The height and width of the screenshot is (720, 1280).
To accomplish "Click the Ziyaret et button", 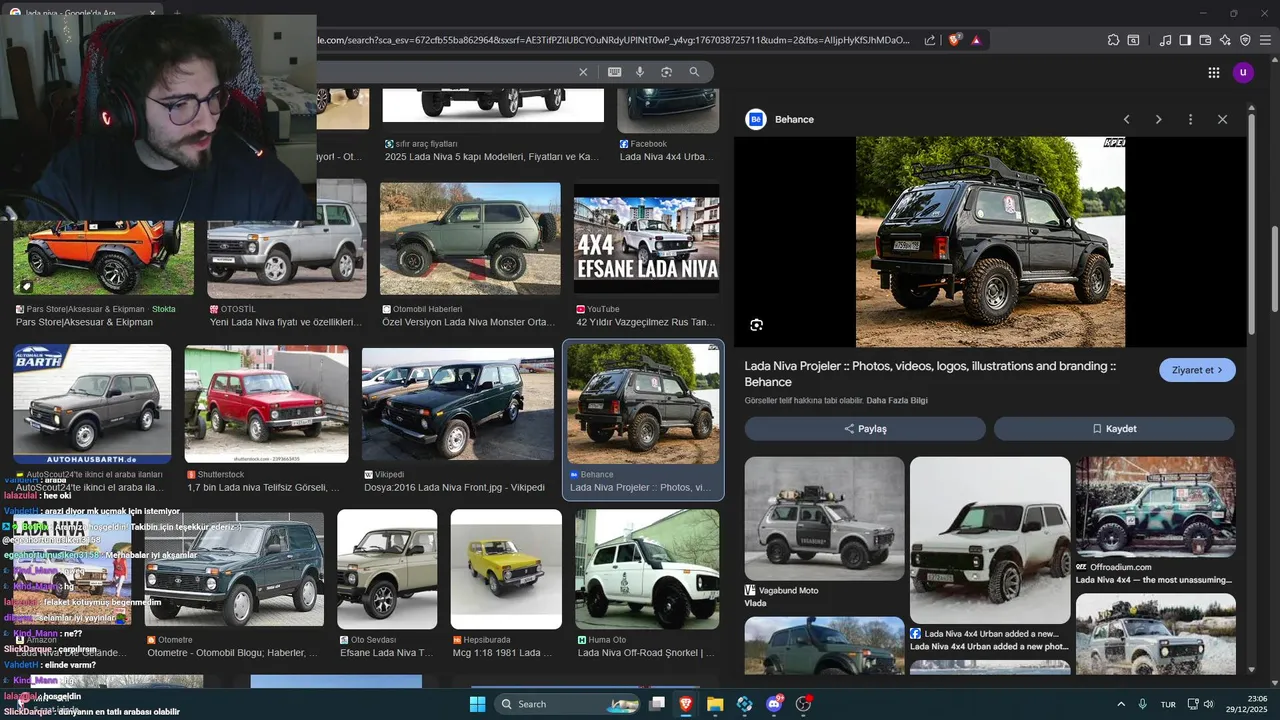I will point(1197,370).
